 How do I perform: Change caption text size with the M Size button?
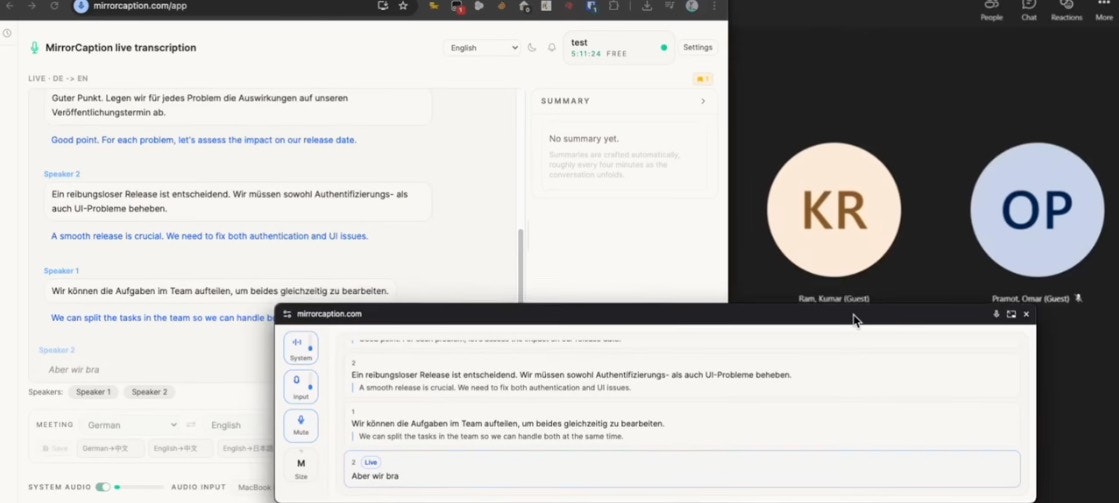pos(300,467)
